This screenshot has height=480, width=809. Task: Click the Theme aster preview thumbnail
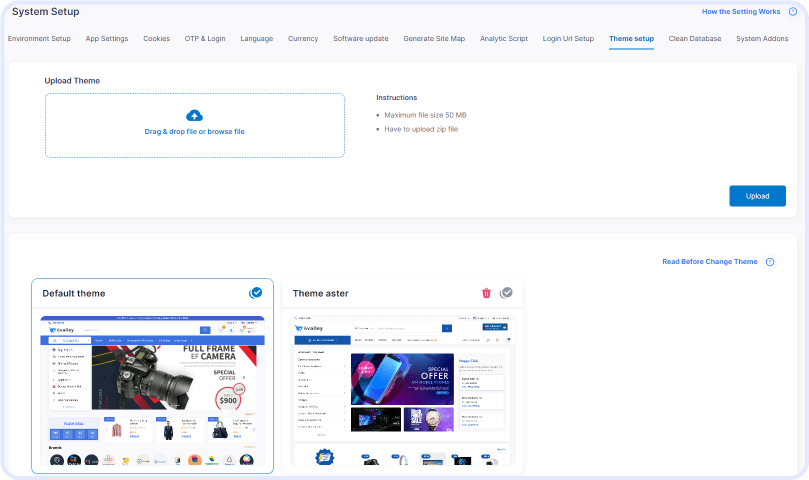coord(402,390)
